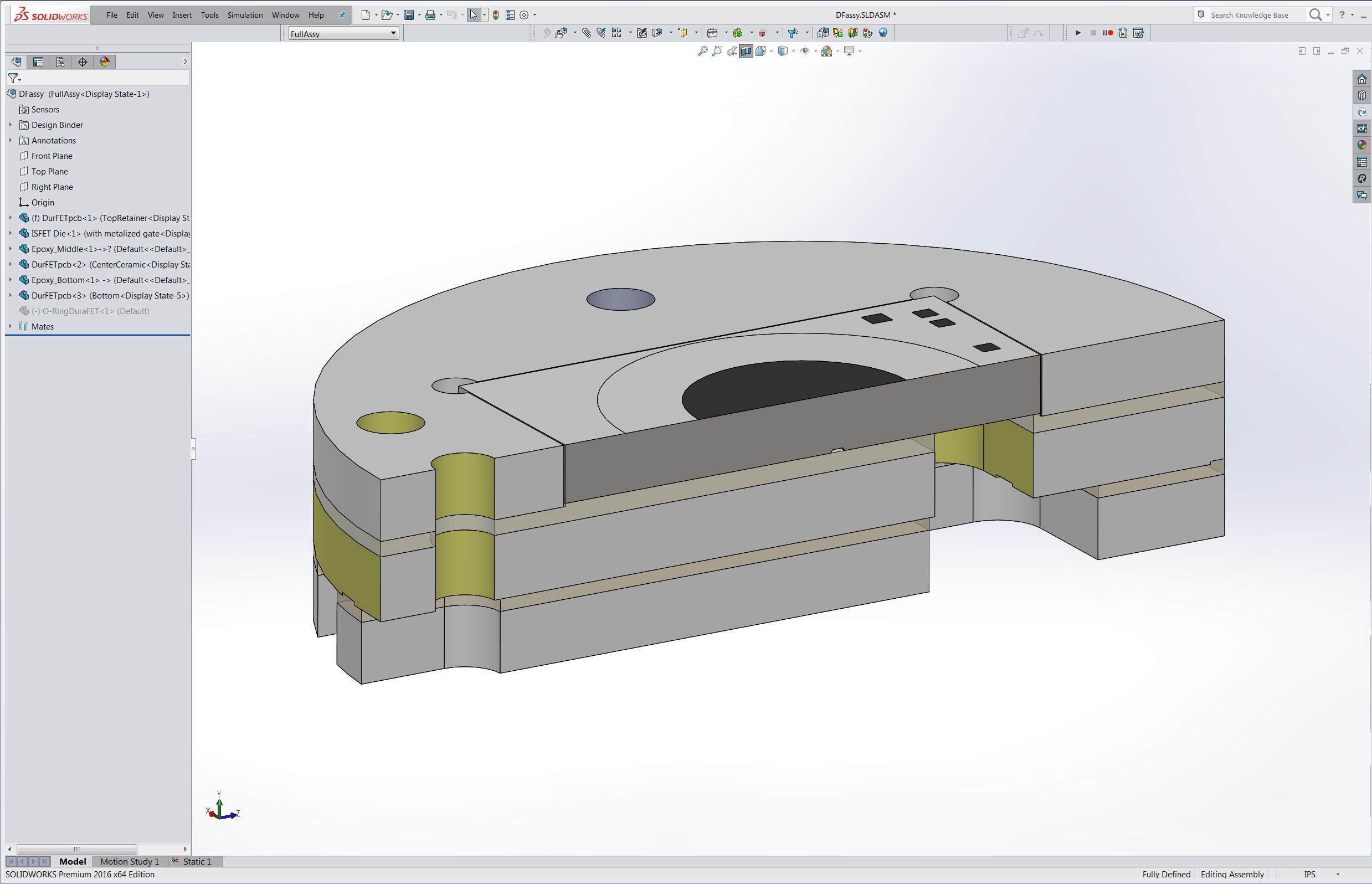The image size is (1372, 884).
Task: Expand the Epoxy_Middle<1> component
Action: 11,249
